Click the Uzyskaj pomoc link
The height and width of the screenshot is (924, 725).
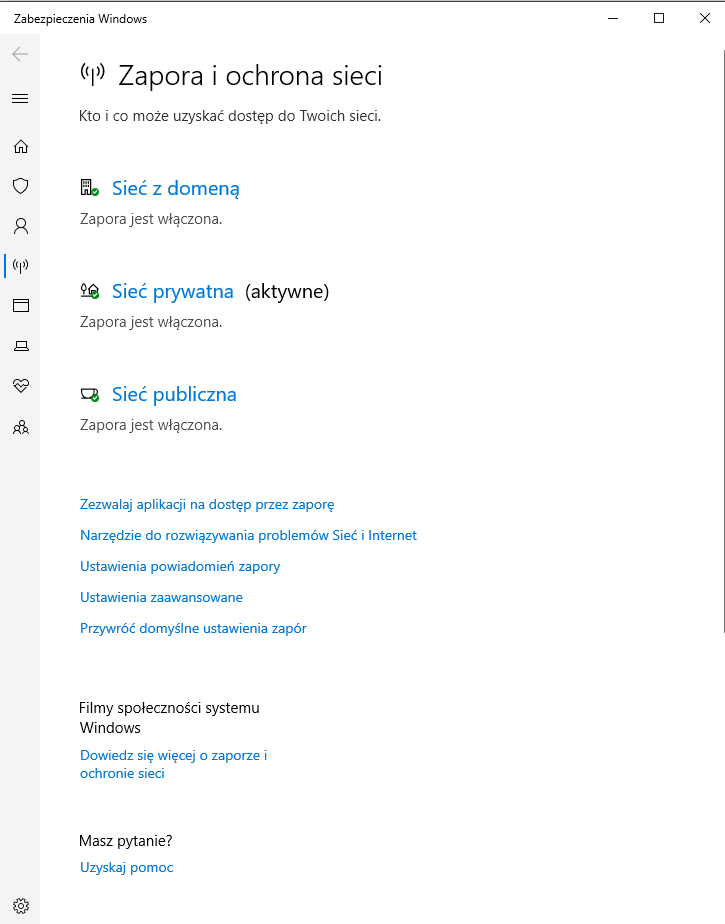[x=127, y=868]
